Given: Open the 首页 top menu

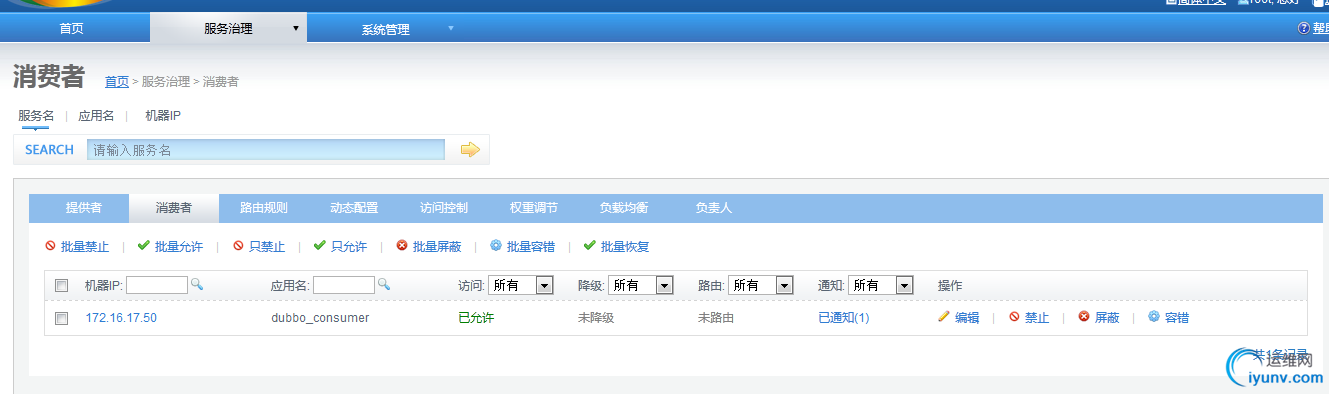Looking at the screenshot, I should (72, 29).
